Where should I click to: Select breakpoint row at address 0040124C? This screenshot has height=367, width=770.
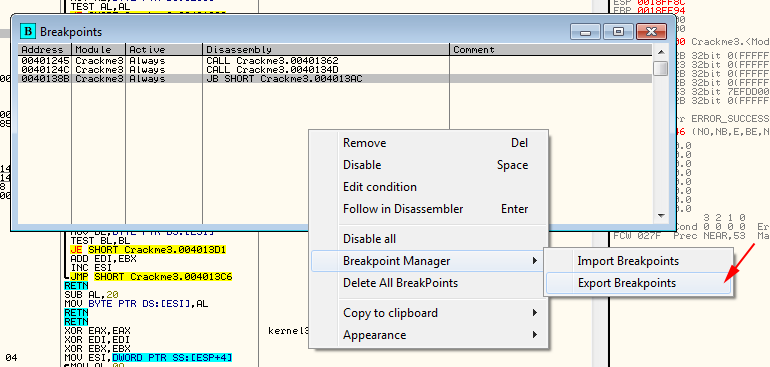tap(335, 70)
